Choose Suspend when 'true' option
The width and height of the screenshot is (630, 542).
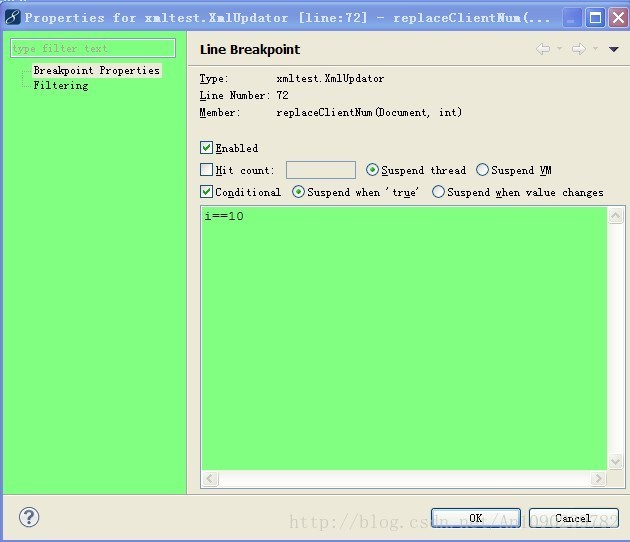pyautogui.click(x=298, y=192)
